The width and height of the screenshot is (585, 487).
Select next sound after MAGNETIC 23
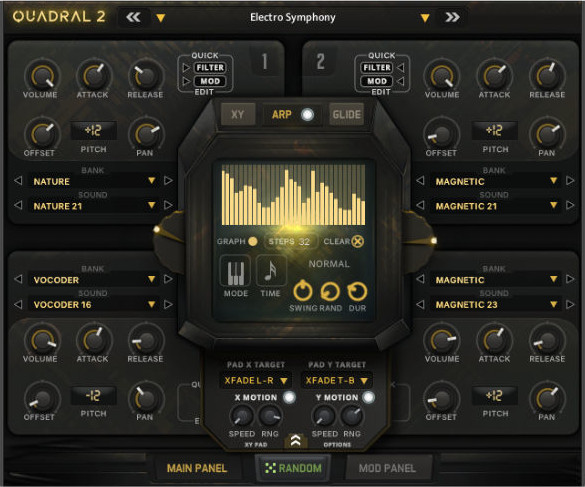570,304
